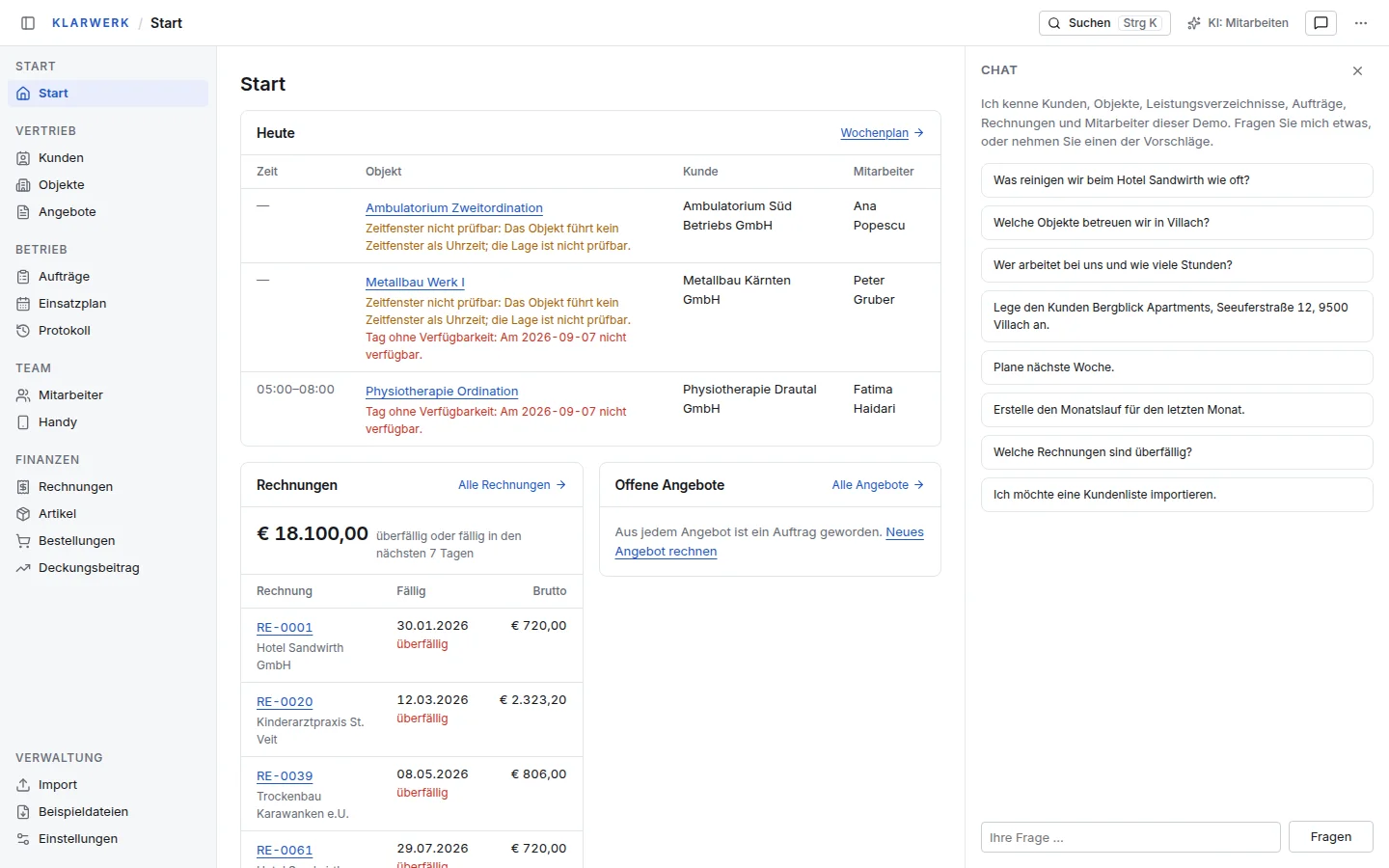The height and width of the screenshot is (868, 1389).
Task: Choose suggestion 'Erstelle den Monatslauf für den letzten Monat.'
Action: 1177,410
